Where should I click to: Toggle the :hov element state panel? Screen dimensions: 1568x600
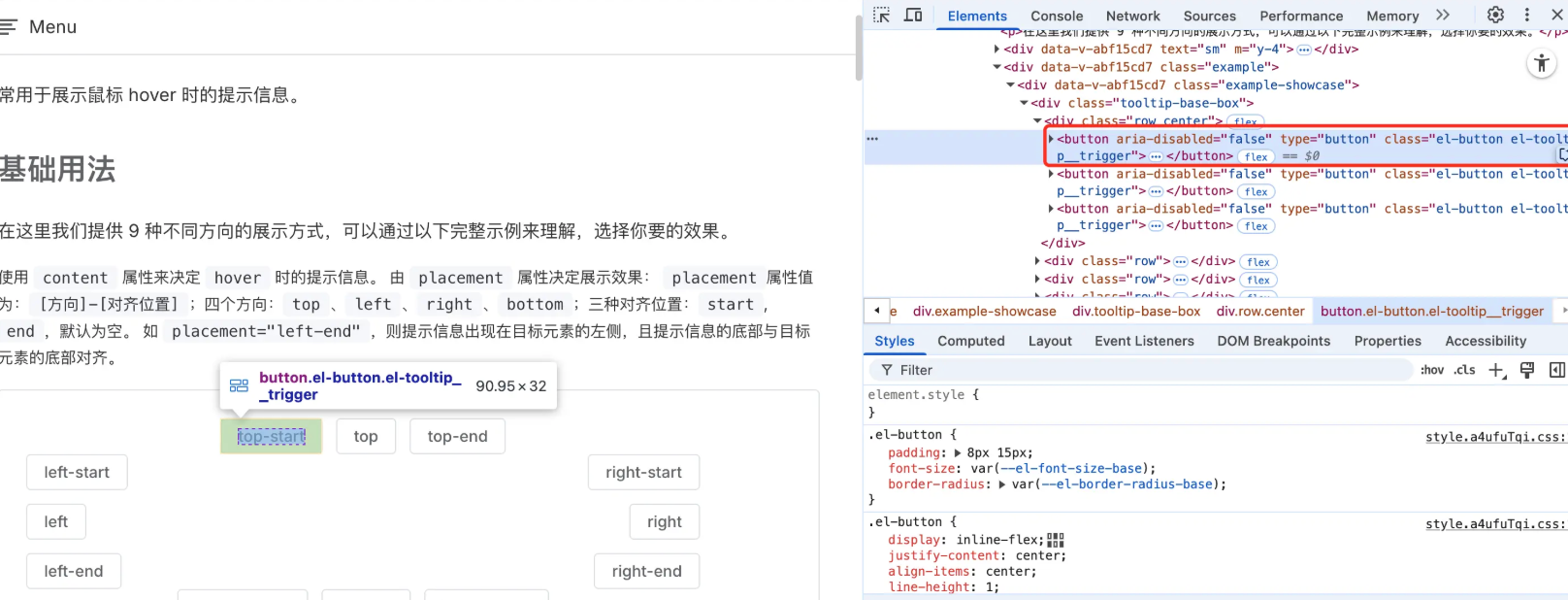(1432, 370)
